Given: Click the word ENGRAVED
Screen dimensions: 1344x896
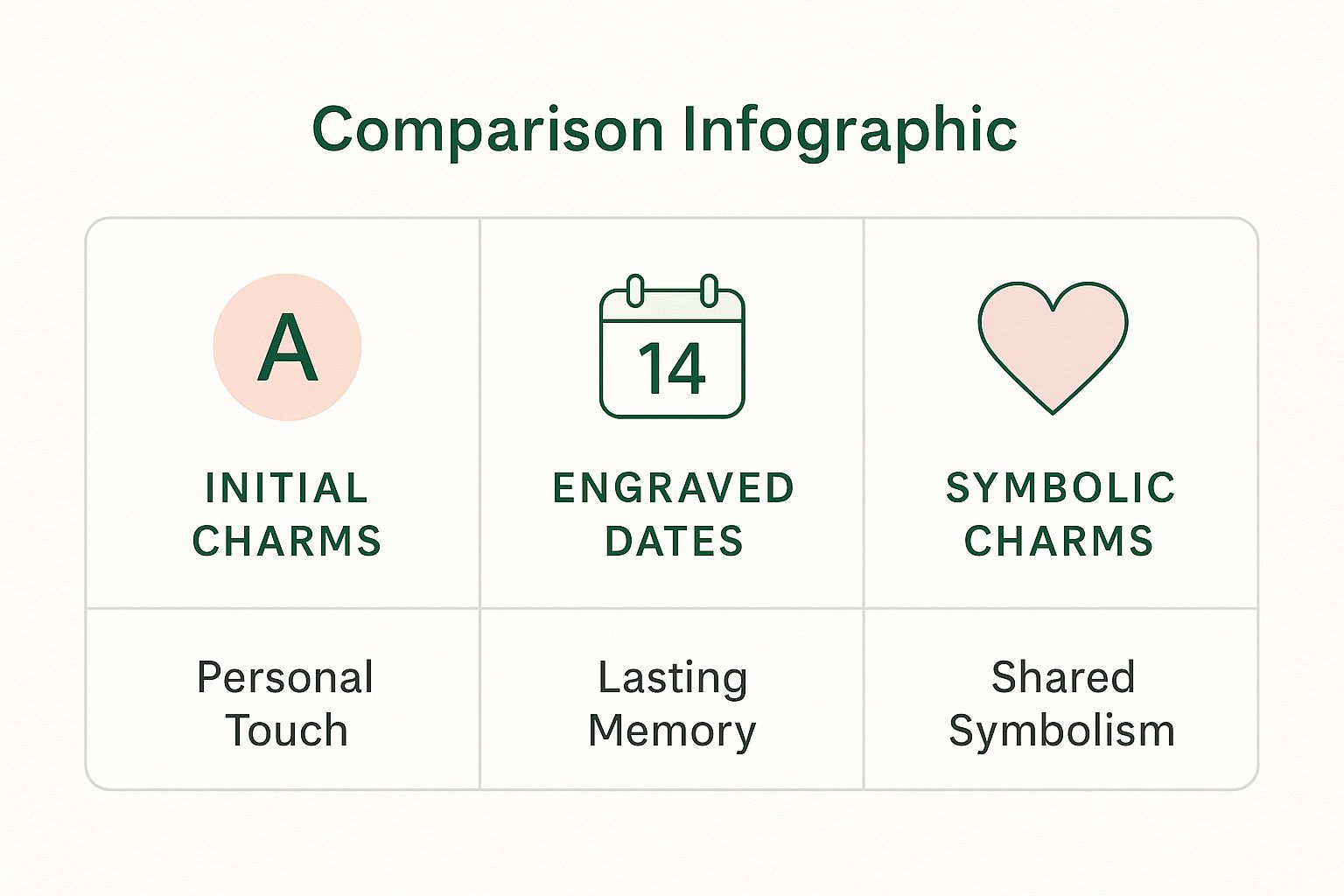Looking at the screenshot, I should coord(673,488).
